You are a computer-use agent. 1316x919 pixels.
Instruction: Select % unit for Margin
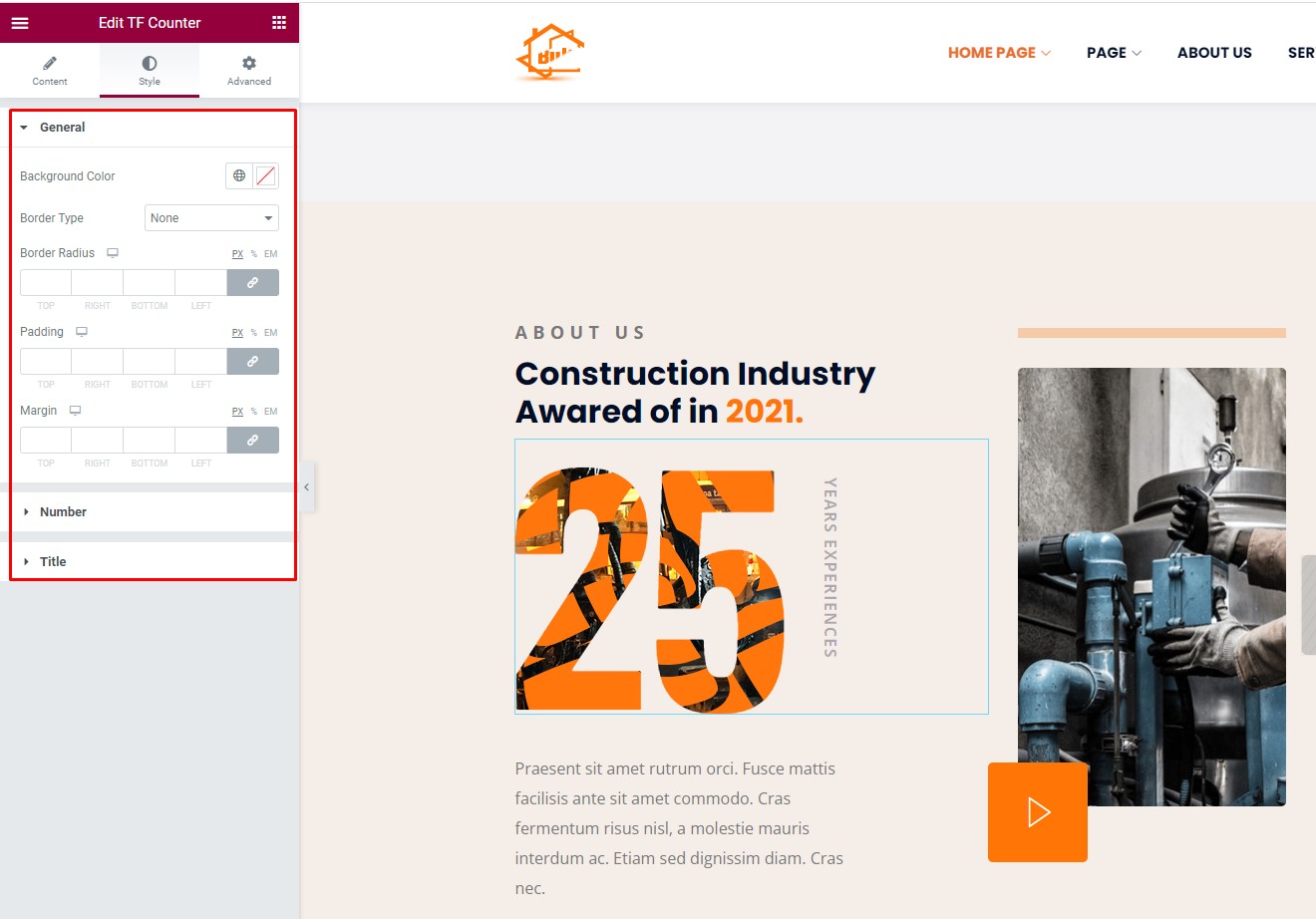tap(254, 412)
